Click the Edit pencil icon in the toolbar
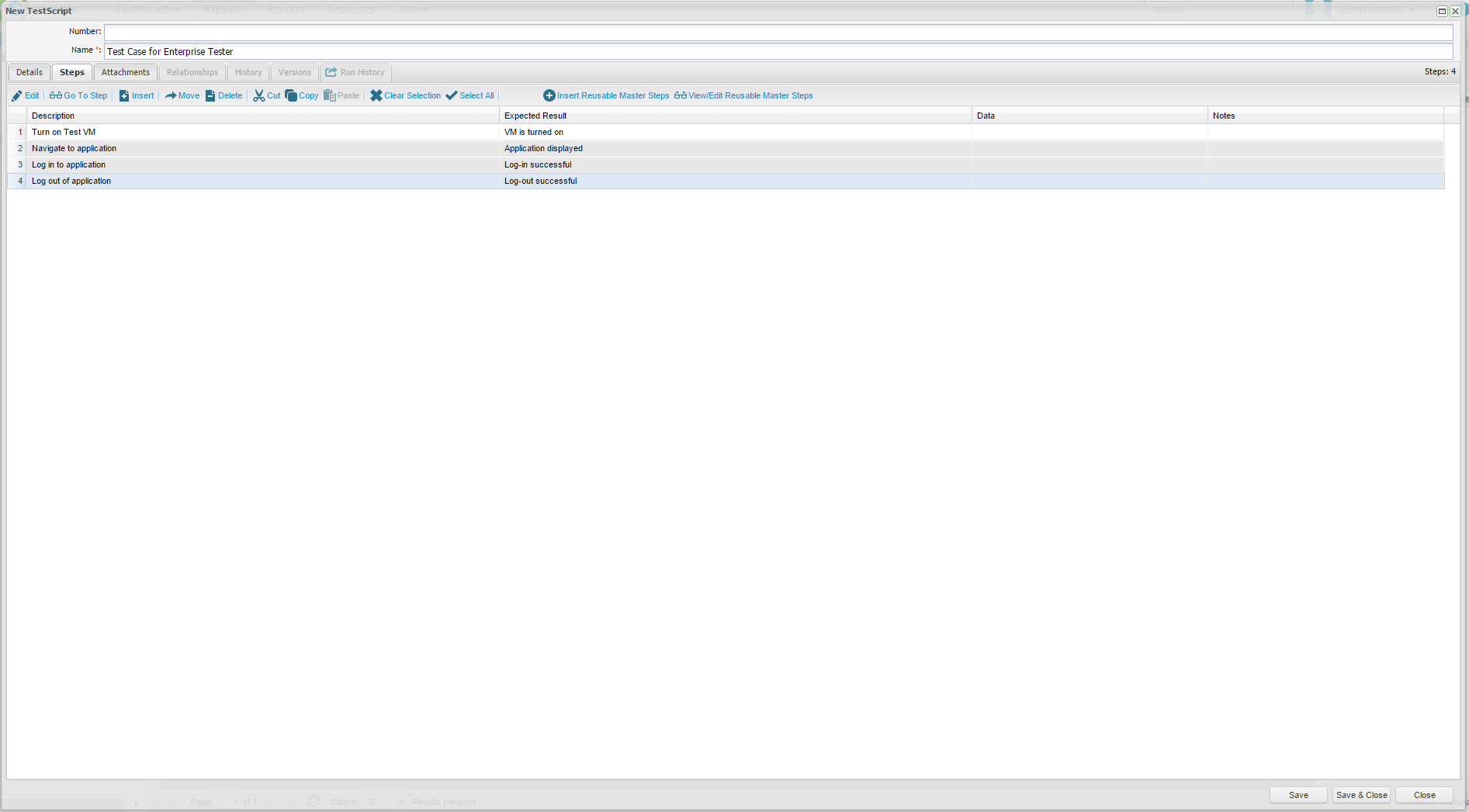This screenshot has width=1469, height=812. (x=17, y=95)
